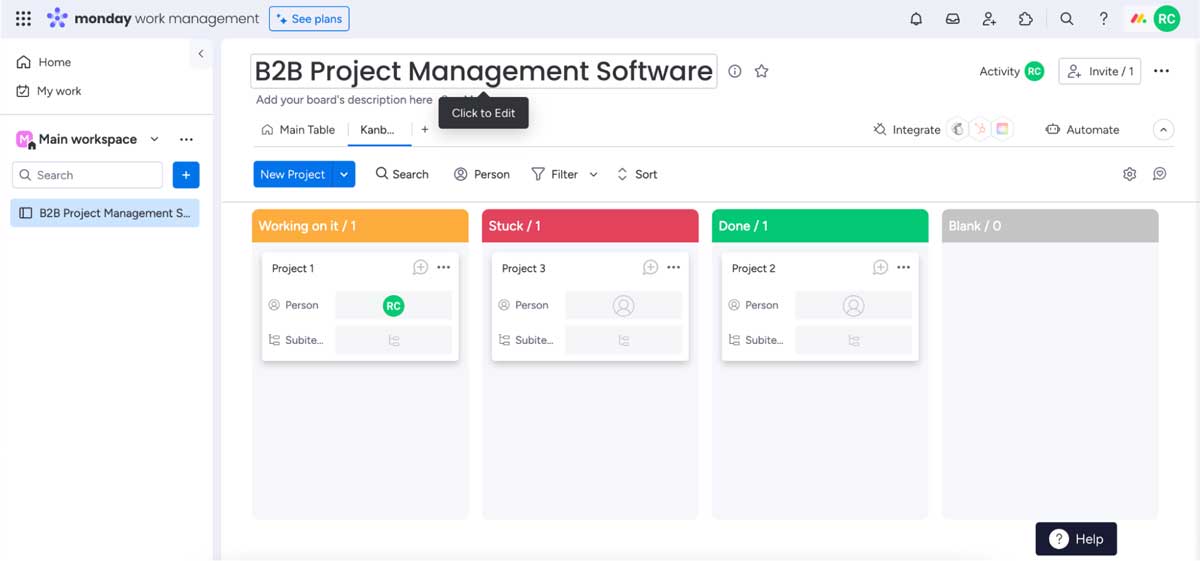Screen dimensions: 1200x561
Task: Open the apps grid menu icon
Action: click(x=23, y=18)
